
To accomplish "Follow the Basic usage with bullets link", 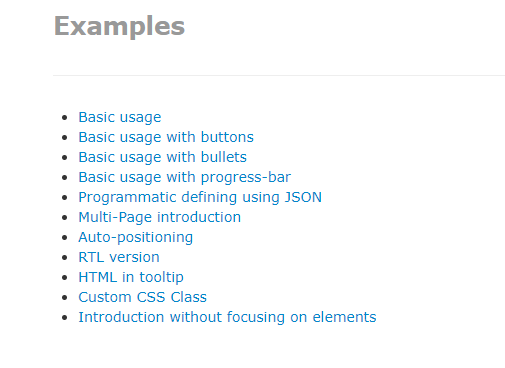I will pyautogui.click(x=162, y=157).
